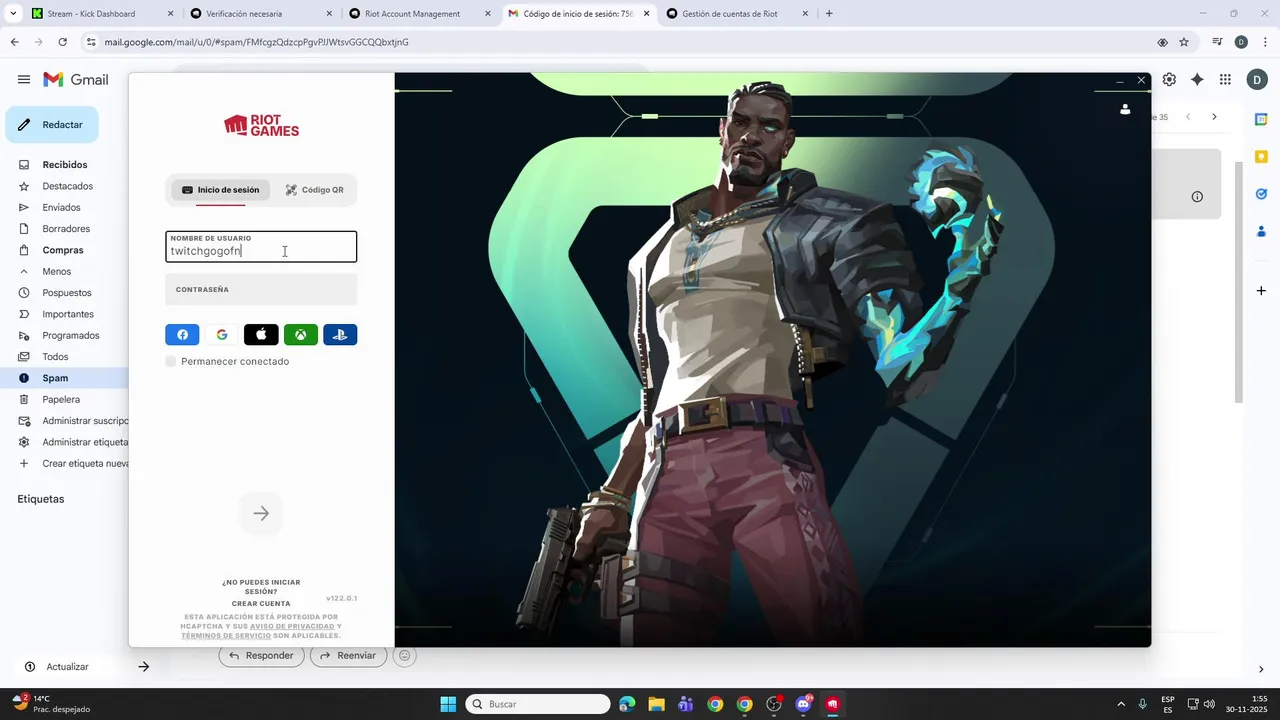This screenshot has height=720, width=1280.
Task: Click Chrome address bar URL
Action: (256, 42)
